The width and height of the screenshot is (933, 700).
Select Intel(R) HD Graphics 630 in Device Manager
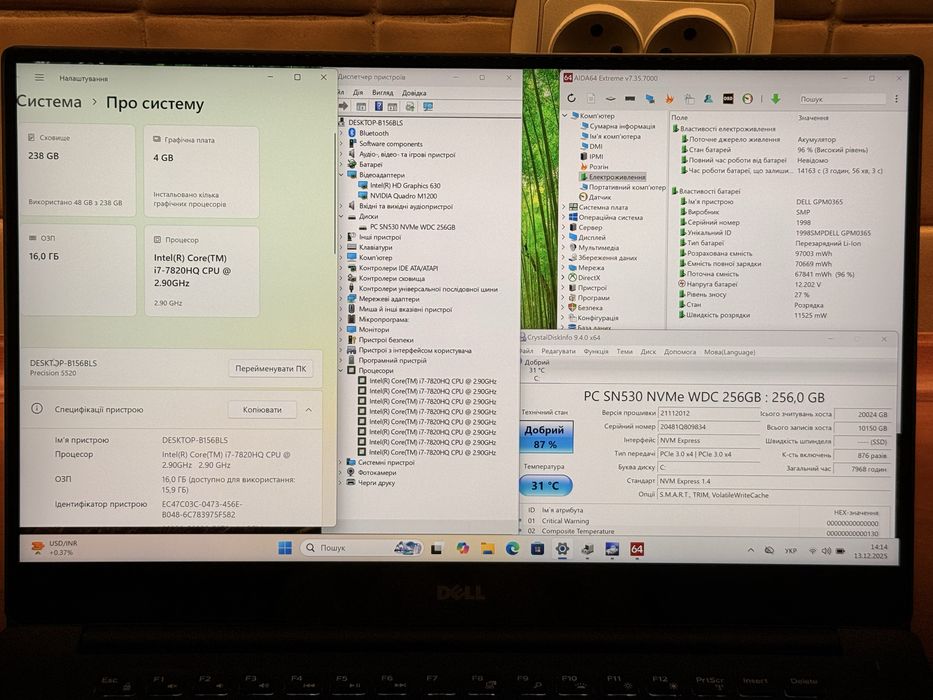(x=399, y=186)
